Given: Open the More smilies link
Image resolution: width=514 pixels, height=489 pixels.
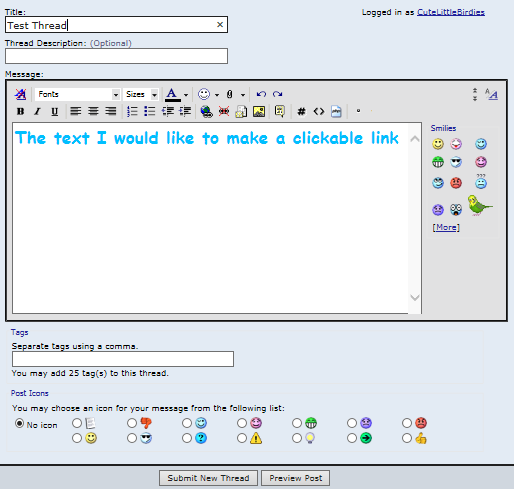Looking at the screenshot, I should [446, 227].
